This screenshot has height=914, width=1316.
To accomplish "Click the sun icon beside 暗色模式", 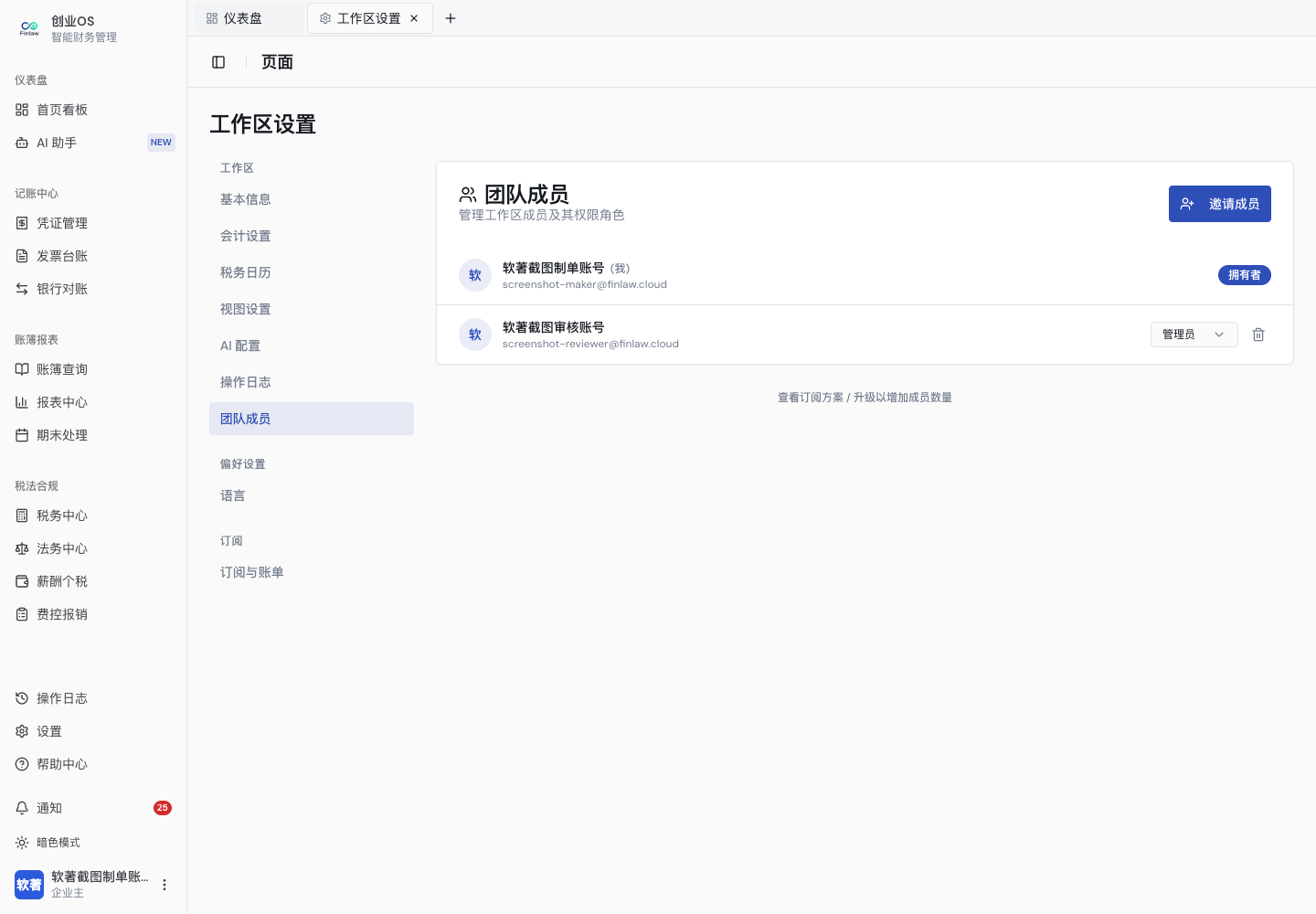I will pos(22,843).
